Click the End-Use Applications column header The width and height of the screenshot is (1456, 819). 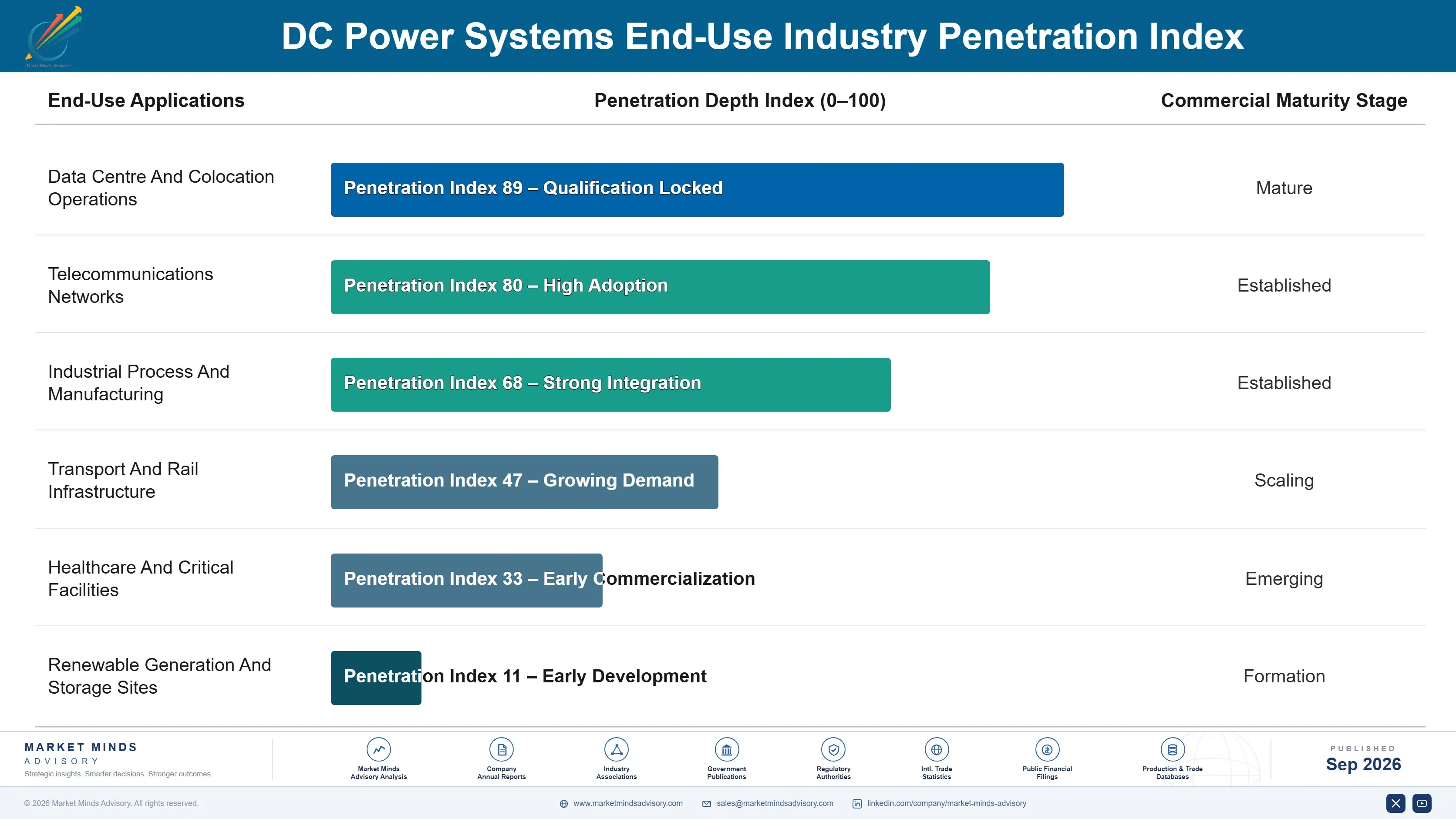point(146,101)
